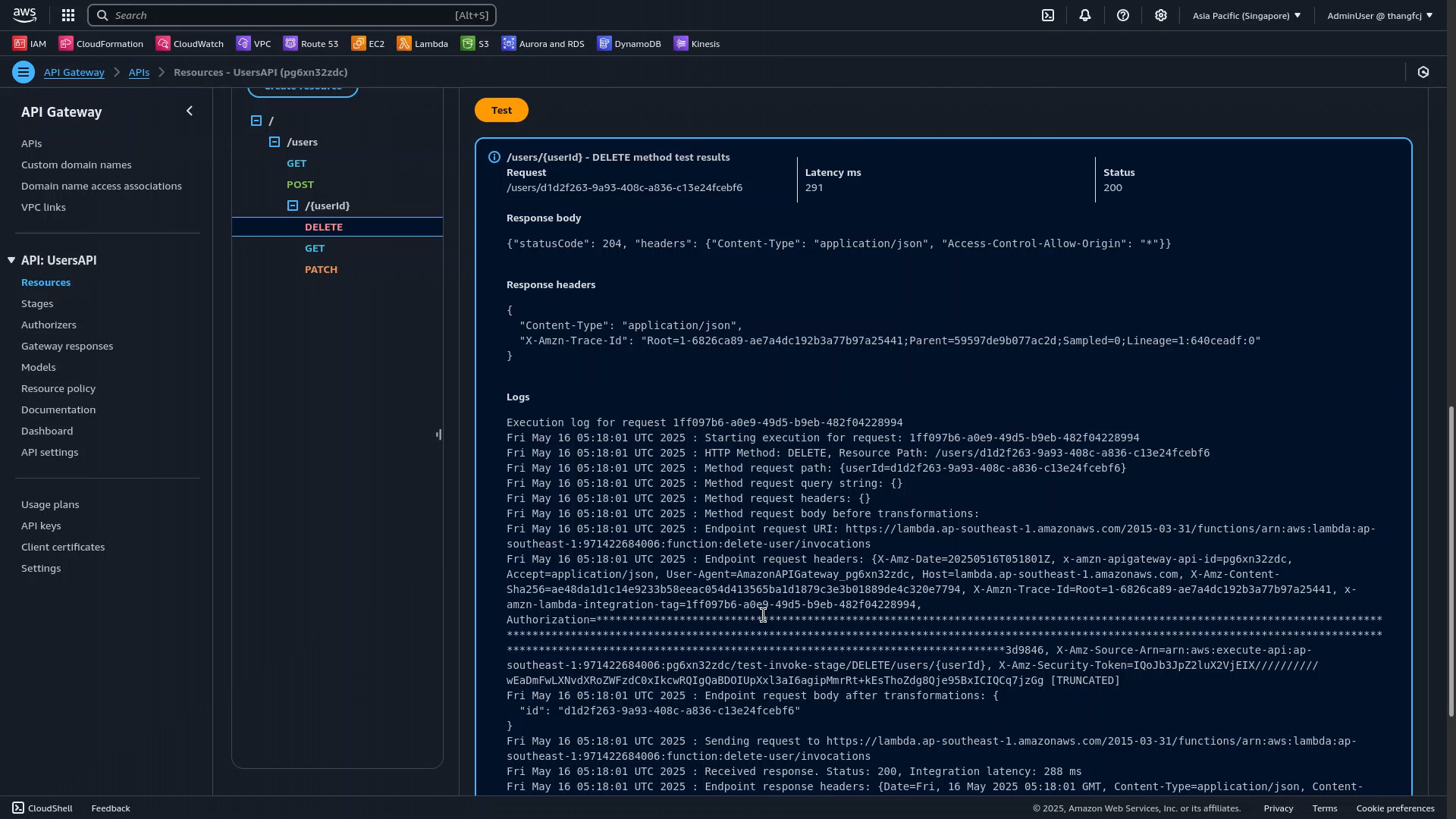The height and width of the screenshot is (819, 1456).
Task: Select the GET method under /users
Action: pyautogui.click(x=297, y=163)
